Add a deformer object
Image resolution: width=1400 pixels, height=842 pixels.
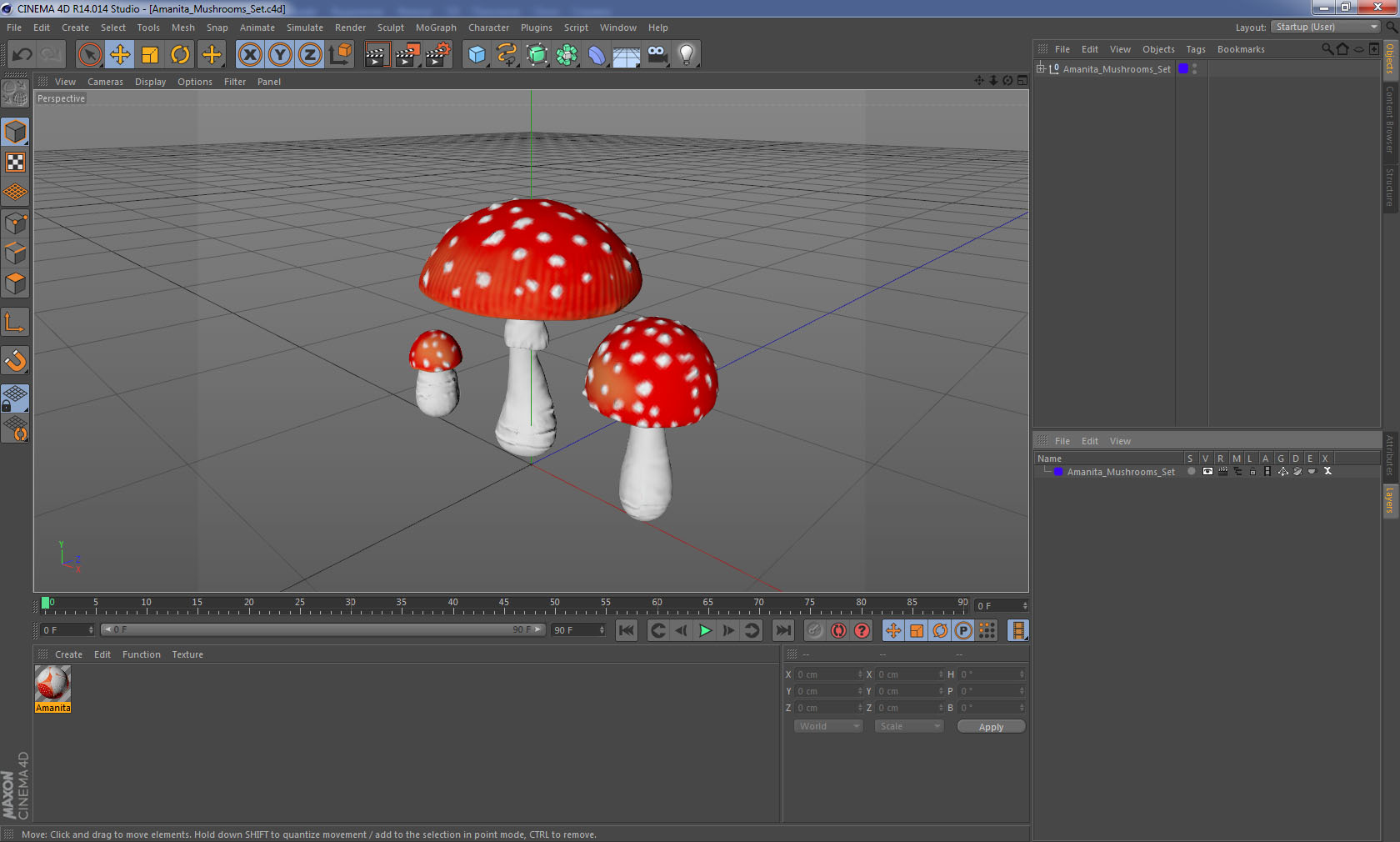[x=597, y=55]
